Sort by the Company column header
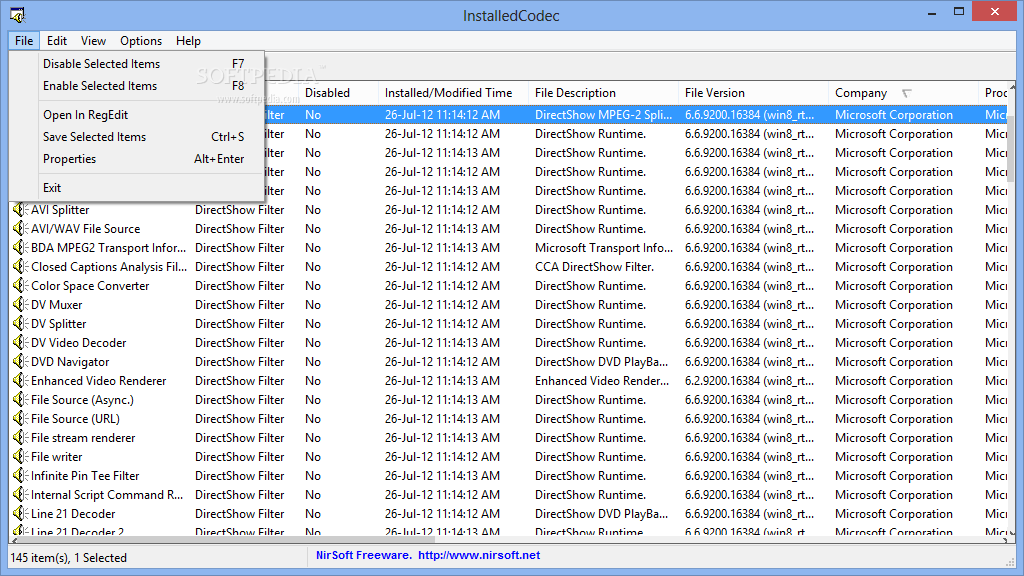This screenshot has width=1024, height=576. coord(904,93)
